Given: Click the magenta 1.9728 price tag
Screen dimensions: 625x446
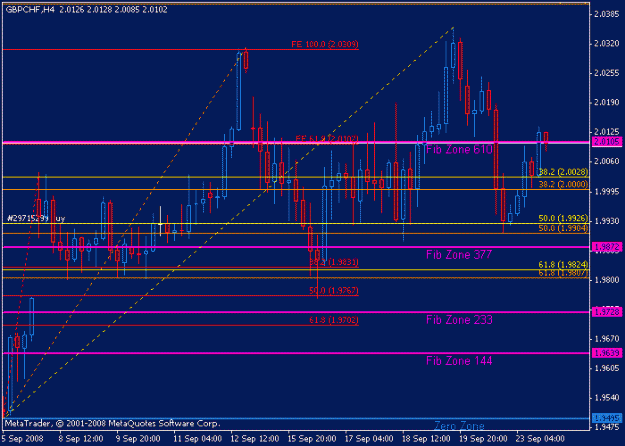Looking at the screenshot, I should click(607, 312).
